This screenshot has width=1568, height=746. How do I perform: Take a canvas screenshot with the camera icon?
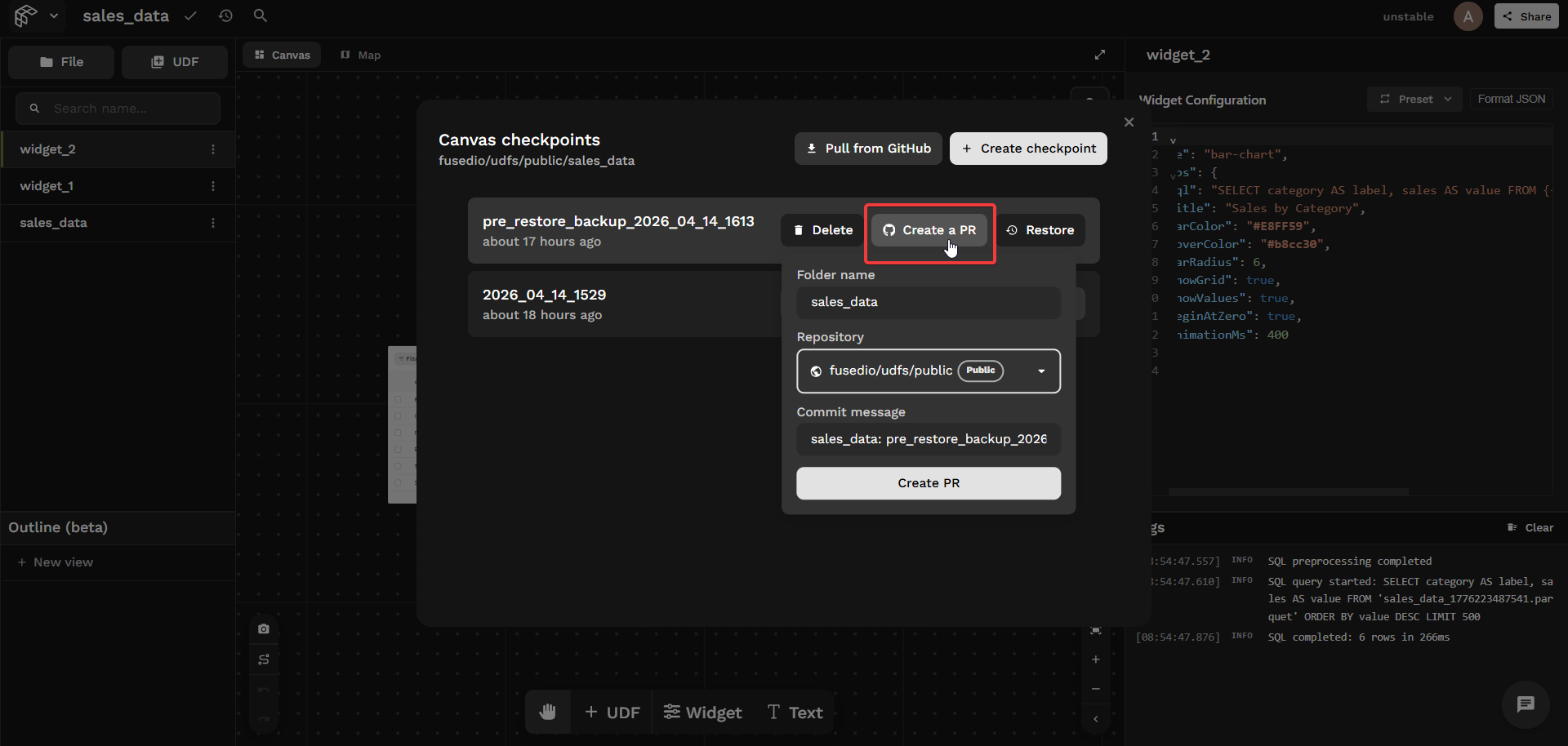tap(263, 628)
